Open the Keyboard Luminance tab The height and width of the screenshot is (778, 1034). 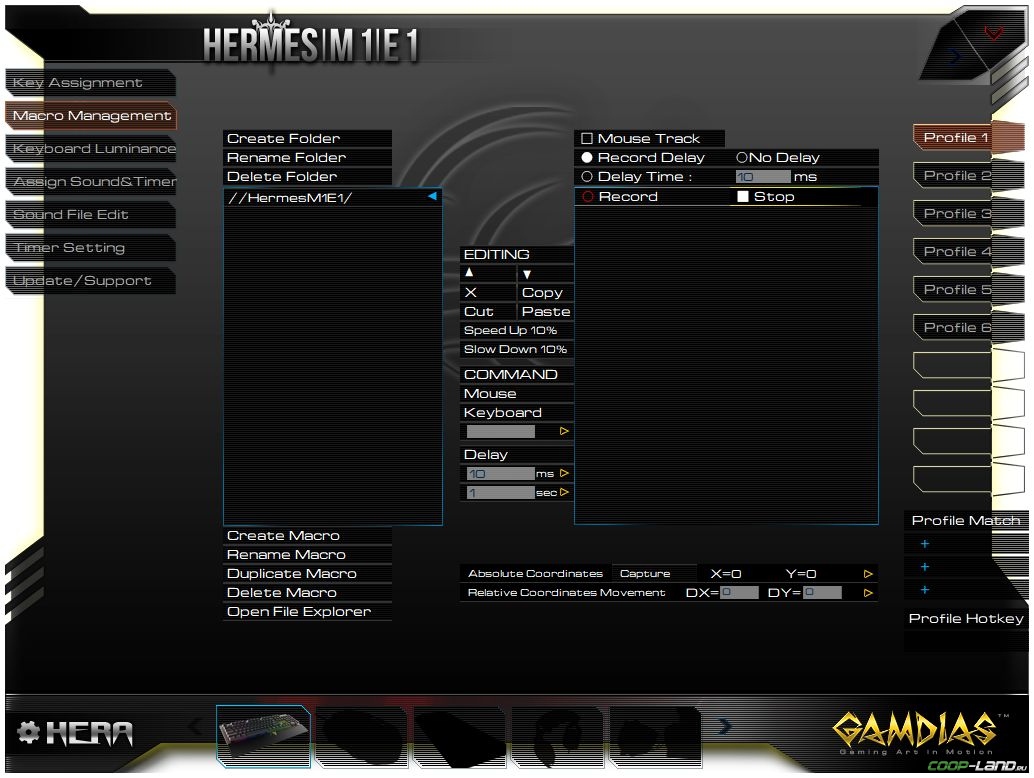point(90,149)
